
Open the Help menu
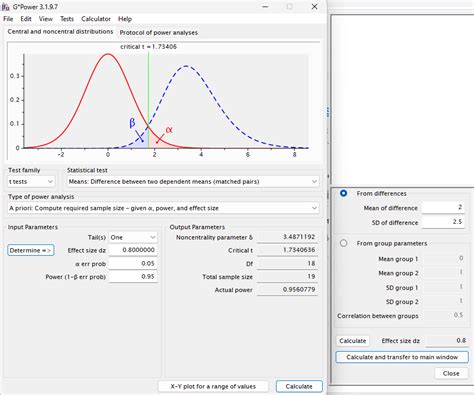pos(125,19)
